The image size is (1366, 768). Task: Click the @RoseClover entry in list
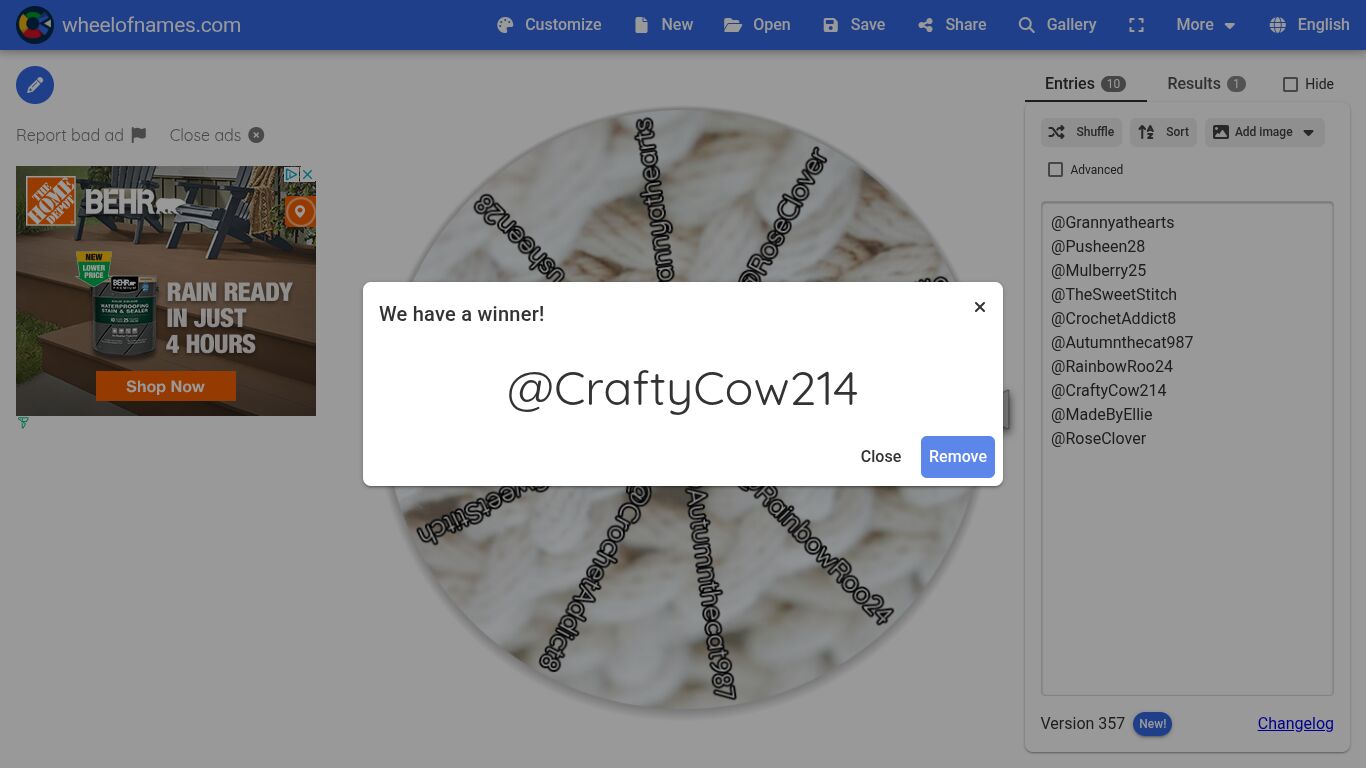tap(1098, 438)
